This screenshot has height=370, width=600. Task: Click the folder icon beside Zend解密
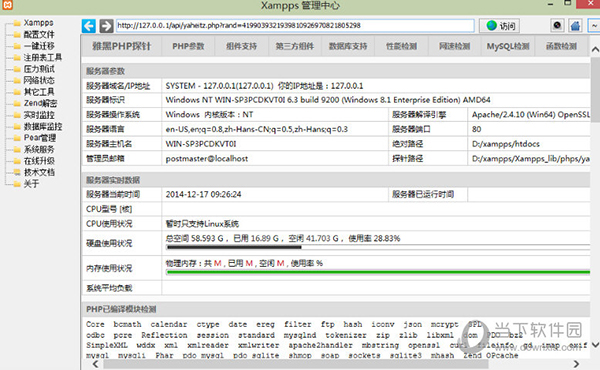point(17,104)
